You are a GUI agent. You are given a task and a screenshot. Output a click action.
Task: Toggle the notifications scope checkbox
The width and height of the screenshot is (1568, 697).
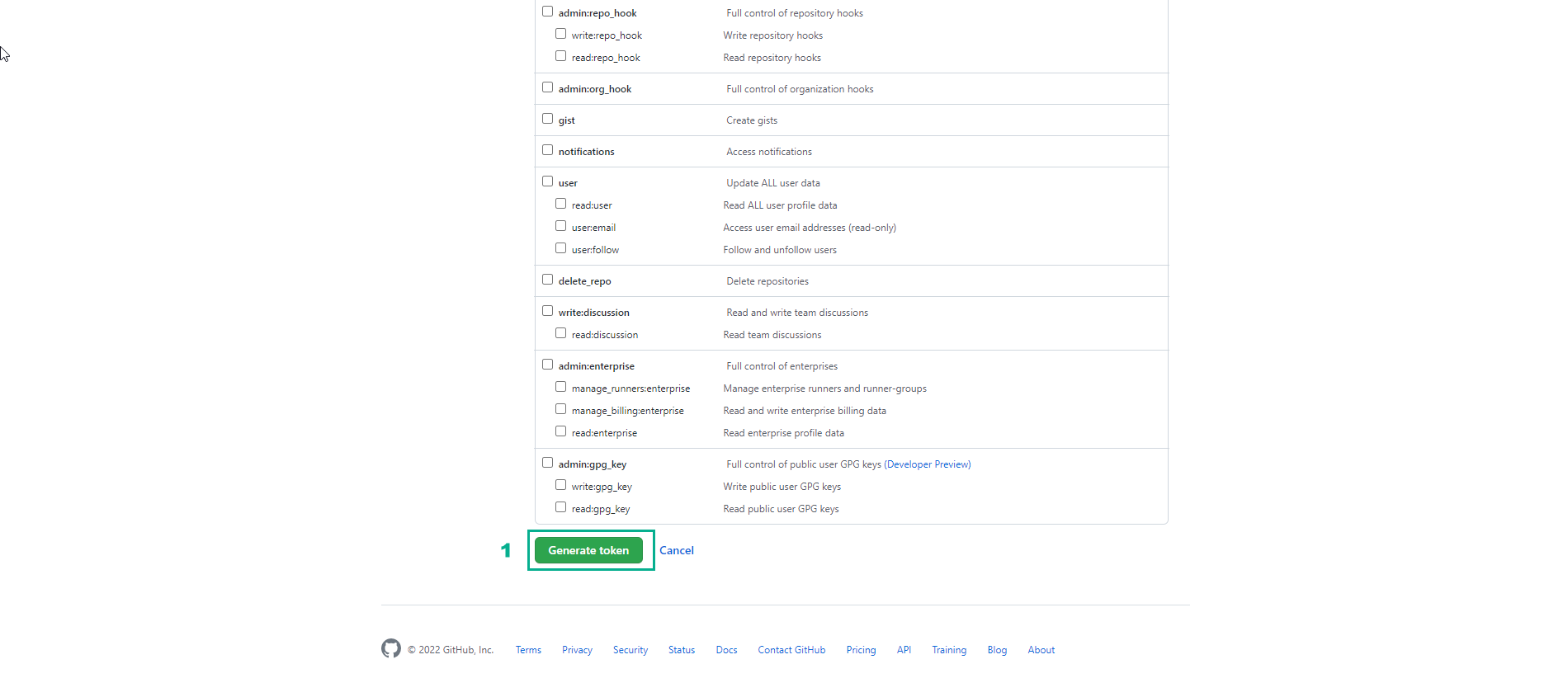click(547, 150)
